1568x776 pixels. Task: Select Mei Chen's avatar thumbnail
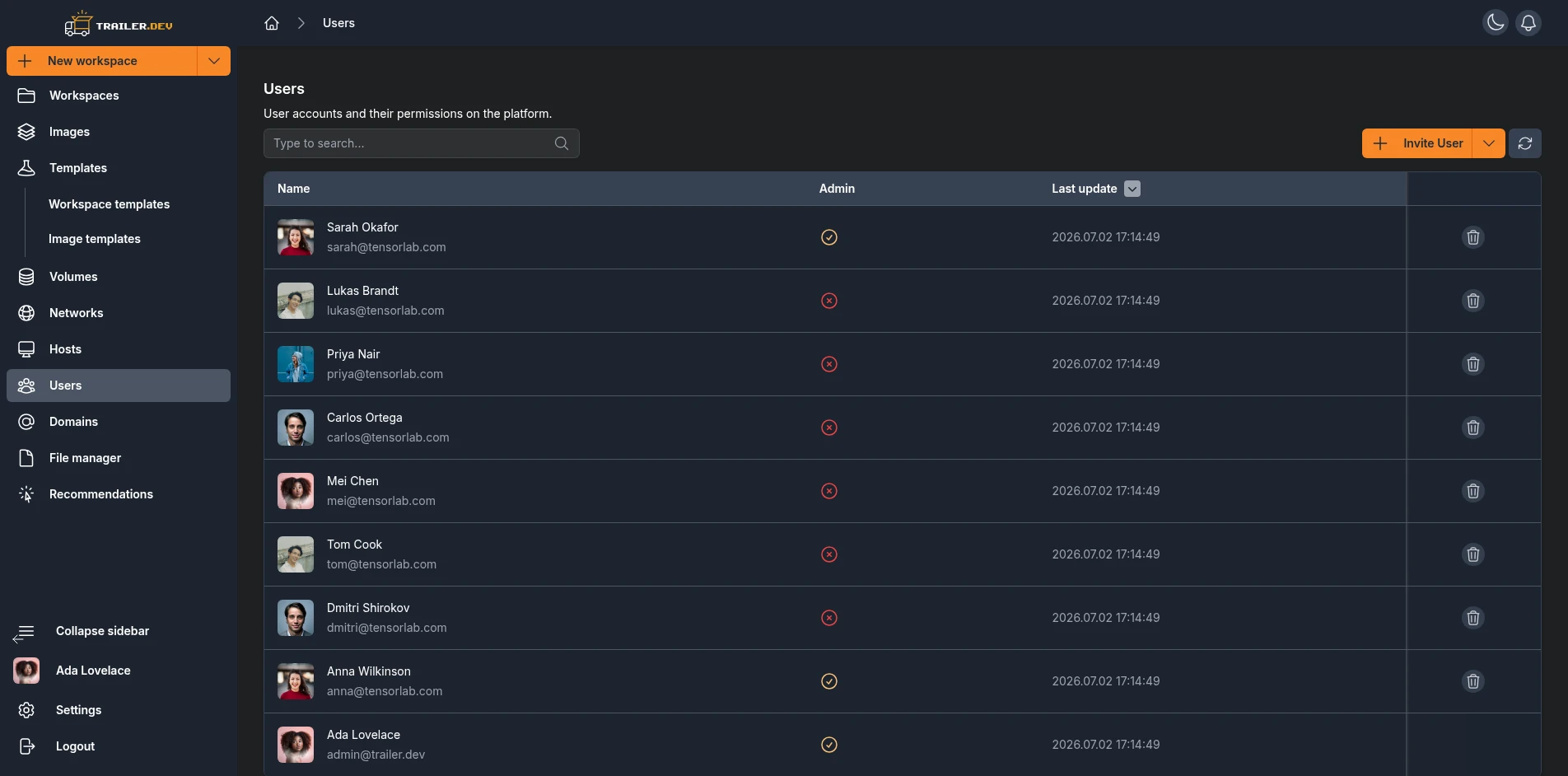click(x=296, y=491)
